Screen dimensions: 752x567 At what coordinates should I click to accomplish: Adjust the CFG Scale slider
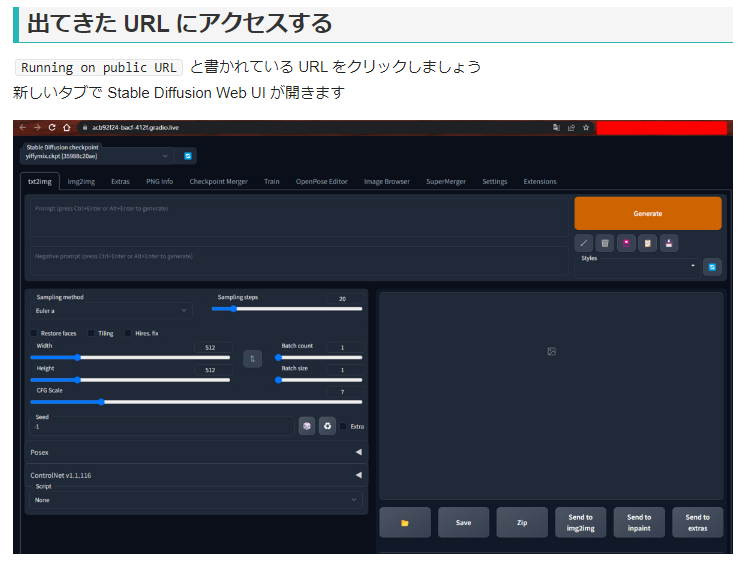(x=196, y=402)
